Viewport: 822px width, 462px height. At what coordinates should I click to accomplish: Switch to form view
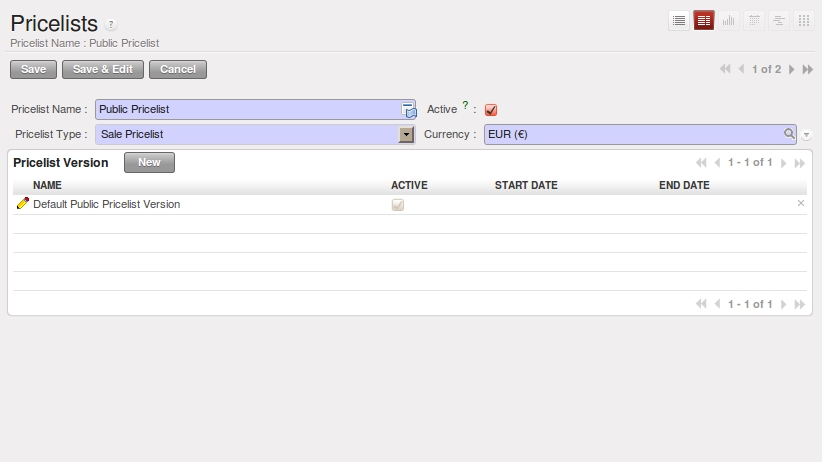click(704, 20)
